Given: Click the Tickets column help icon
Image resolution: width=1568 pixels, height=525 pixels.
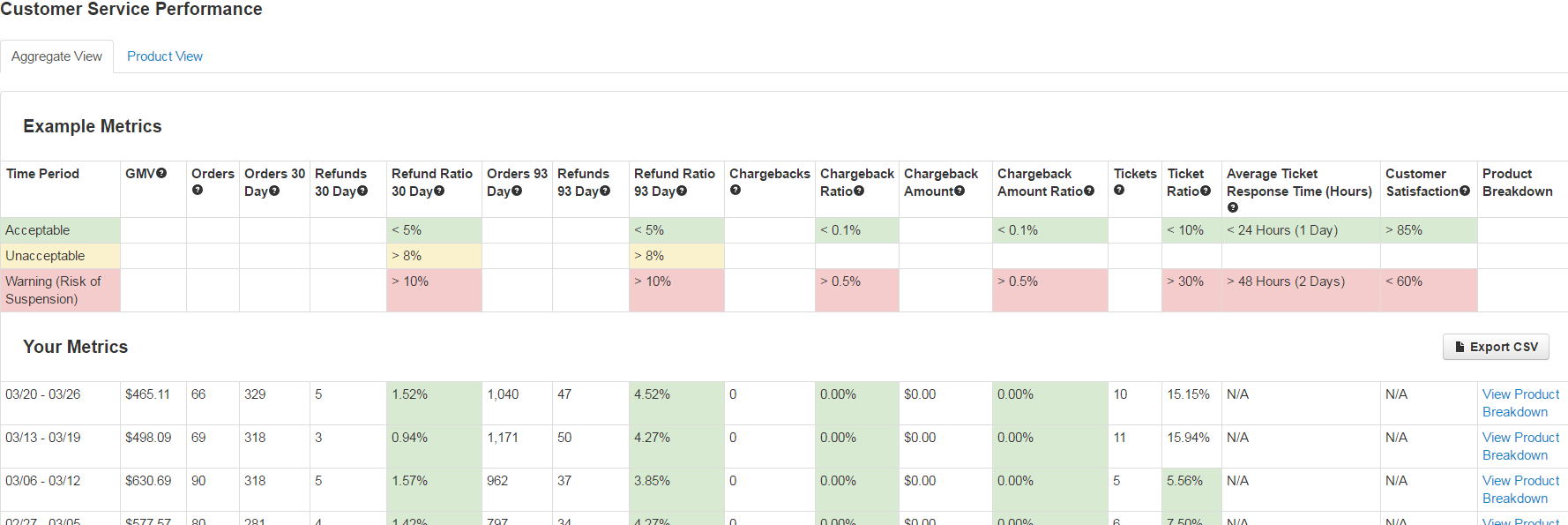Looking at the screenshot, I should tap(1119, 191).
